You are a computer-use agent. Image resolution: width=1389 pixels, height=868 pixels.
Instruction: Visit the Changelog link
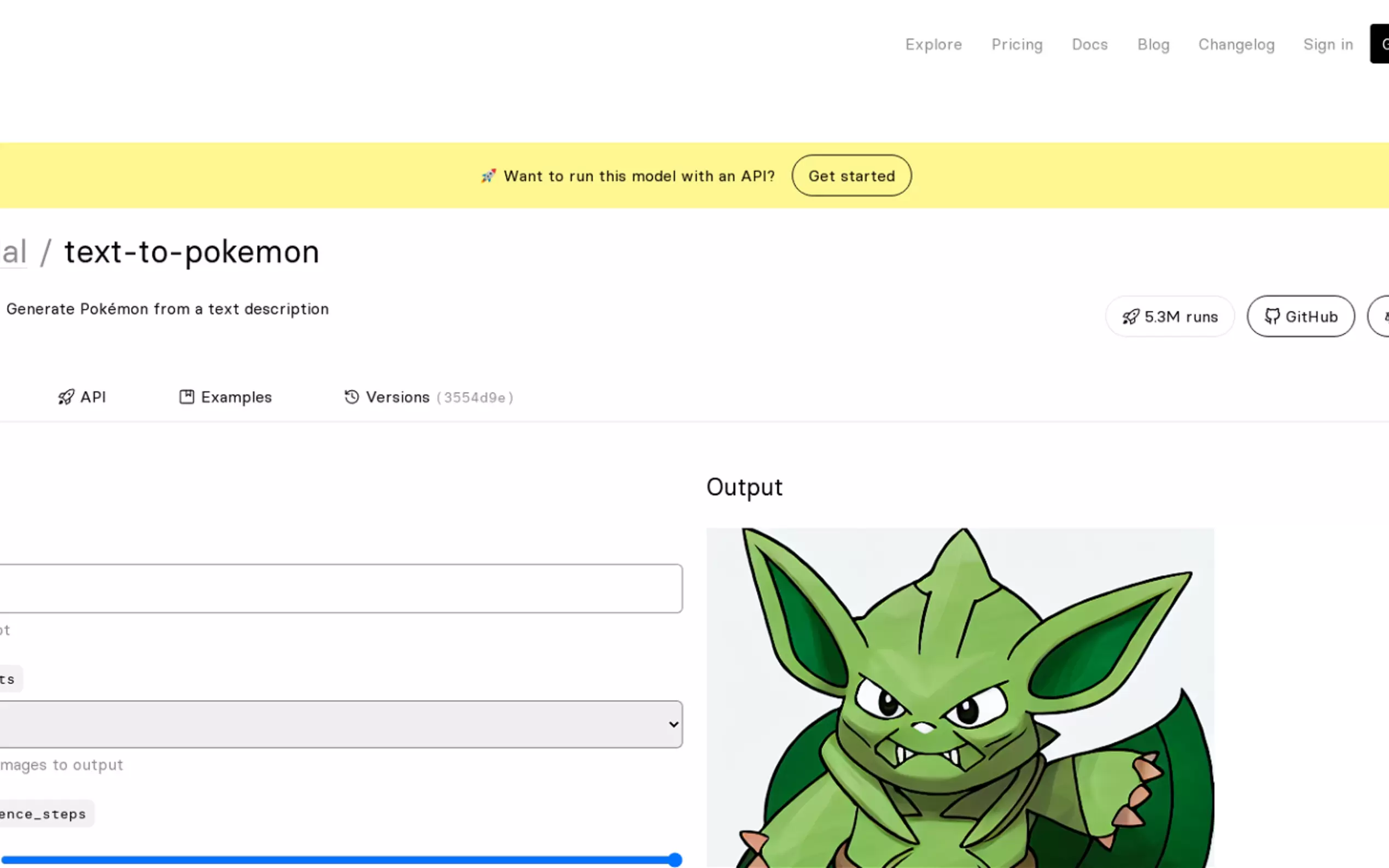1236,45
